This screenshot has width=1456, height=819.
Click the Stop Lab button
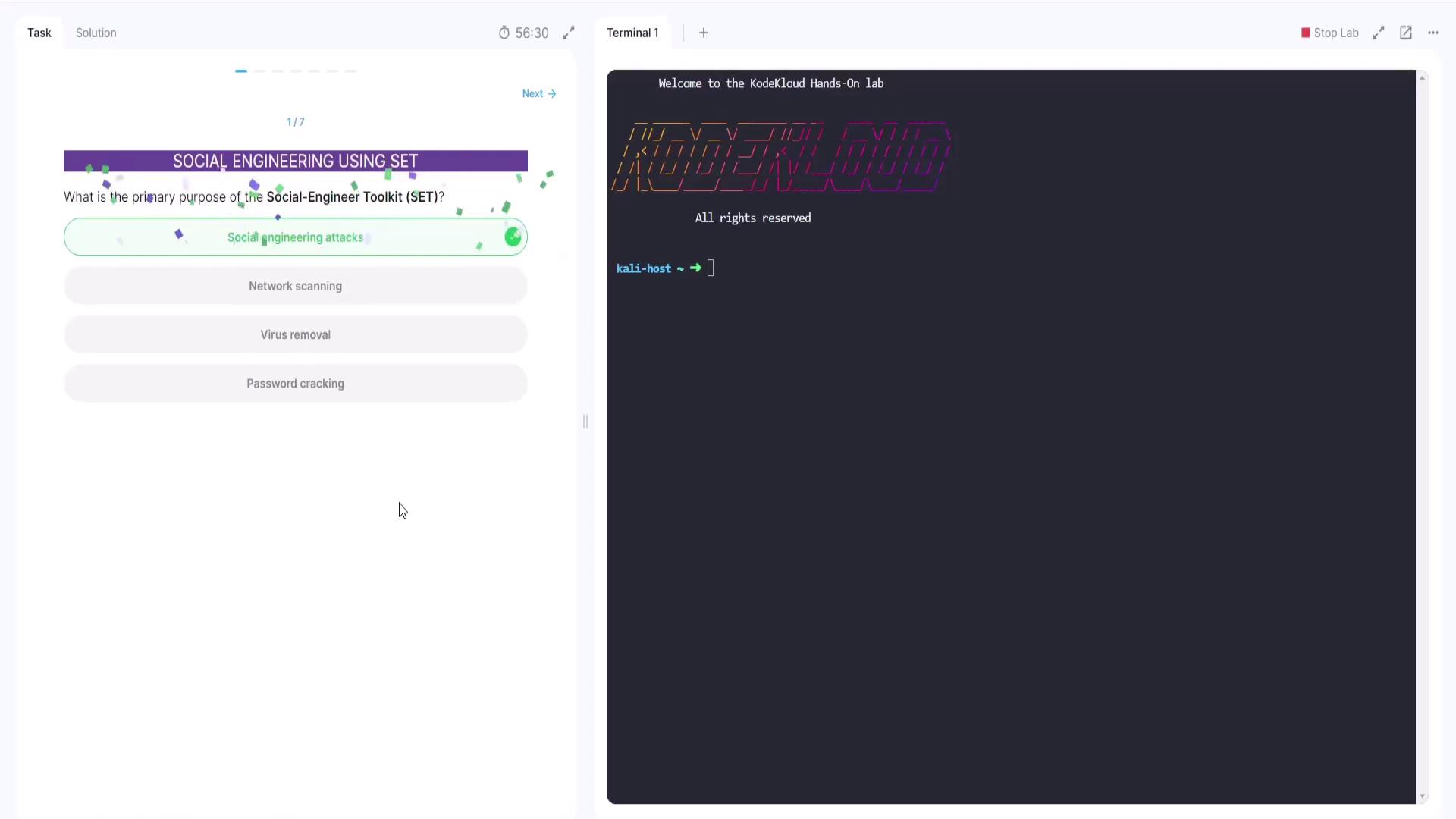tap(1335, 33)
